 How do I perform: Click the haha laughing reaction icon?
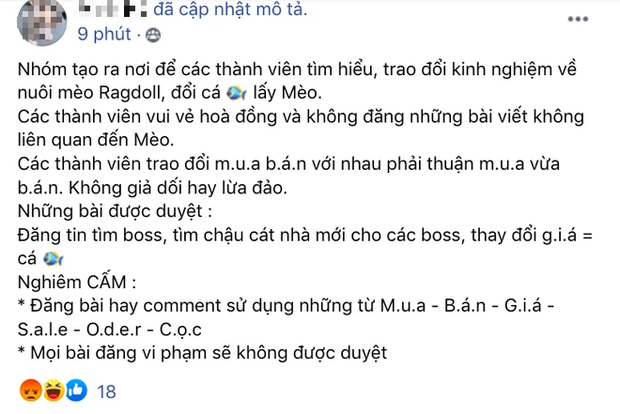pyautogui.click(x=53, y=390)
